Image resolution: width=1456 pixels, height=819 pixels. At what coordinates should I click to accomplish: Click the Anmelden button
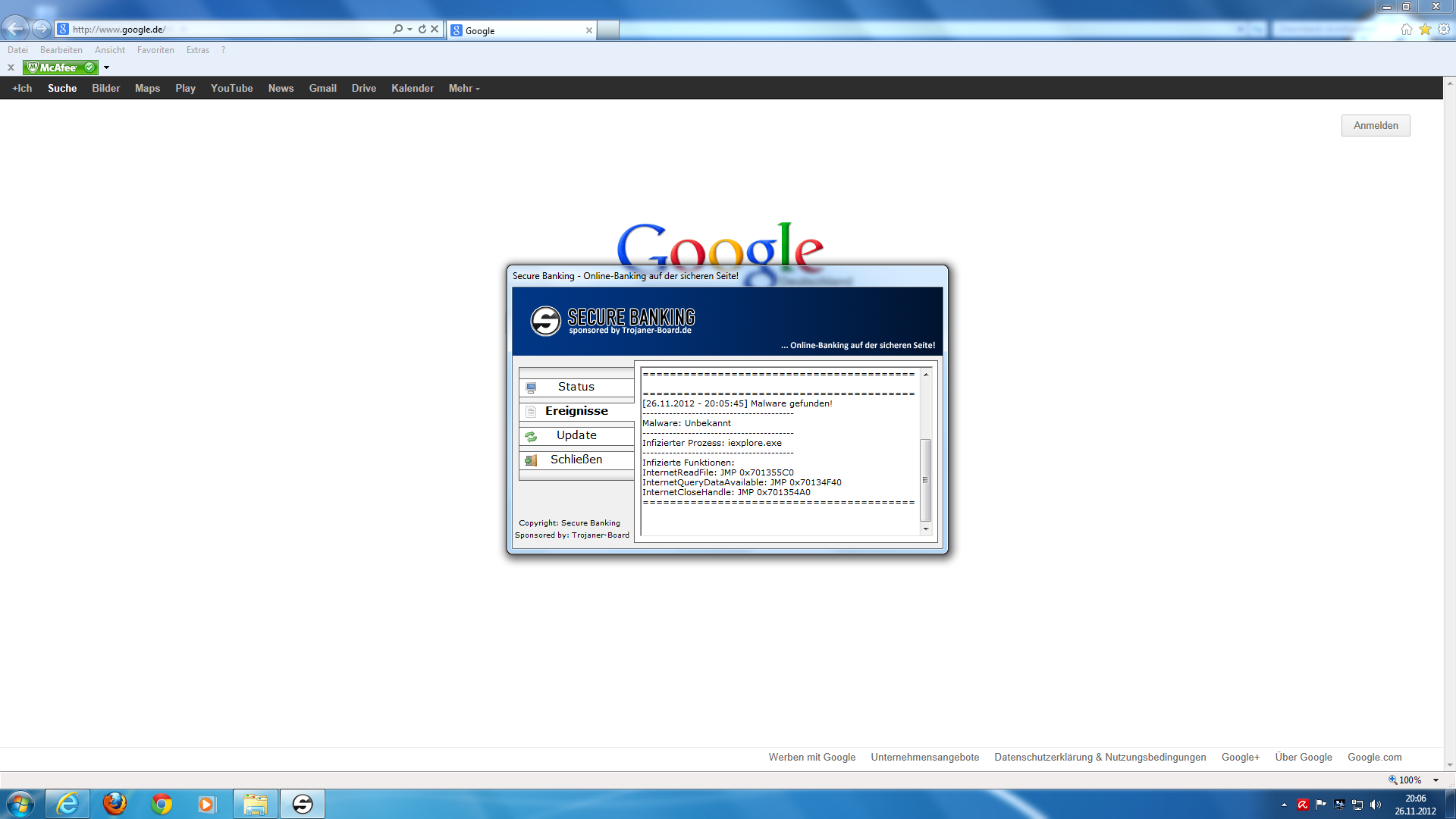(1375, 126)
